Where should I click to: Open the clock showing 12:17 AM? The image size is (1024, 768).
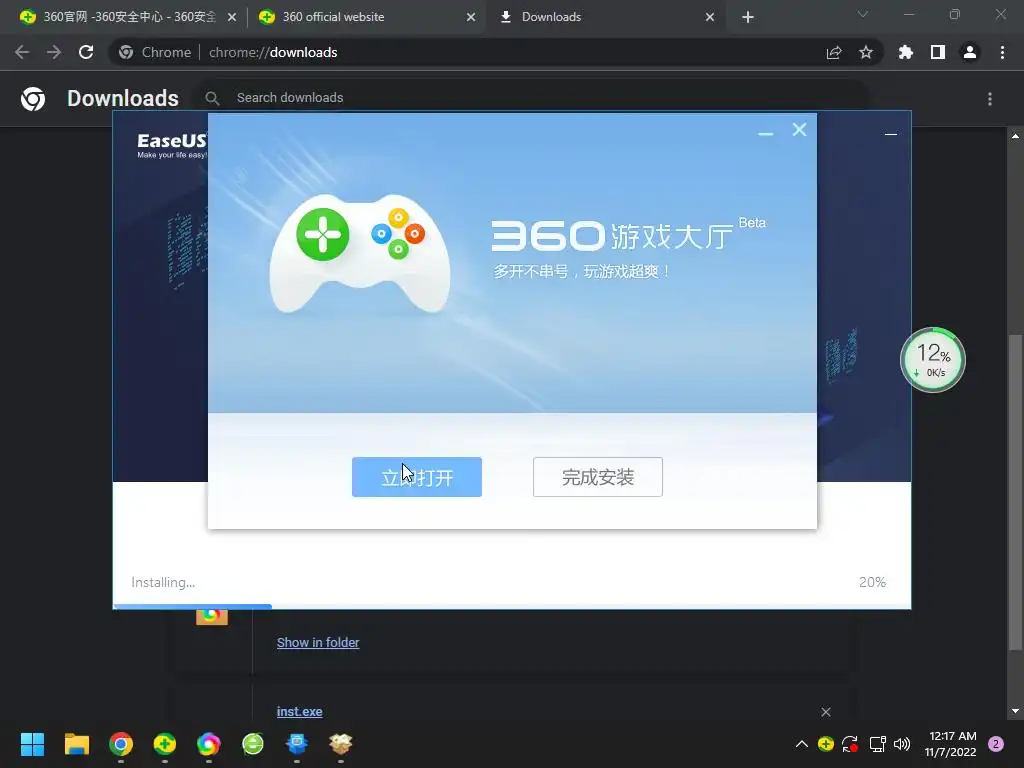point(951,744)
